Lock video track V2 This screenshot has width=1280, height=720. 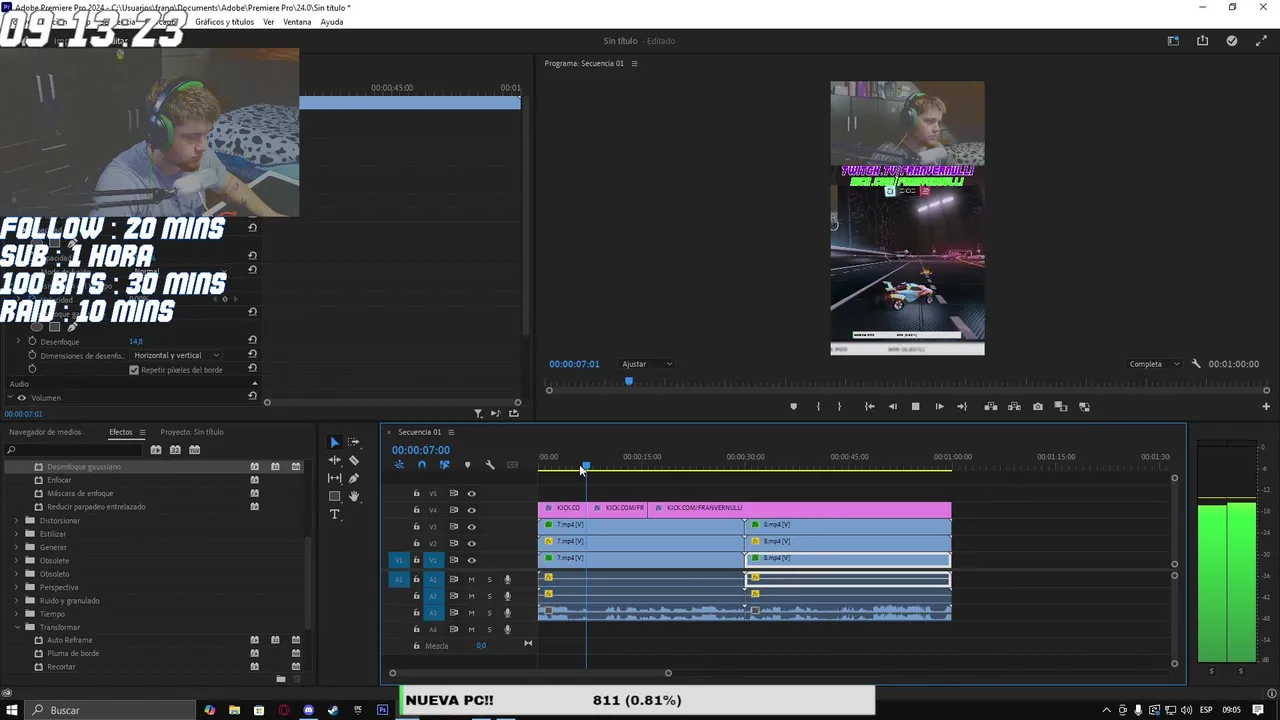click(417, 543)
